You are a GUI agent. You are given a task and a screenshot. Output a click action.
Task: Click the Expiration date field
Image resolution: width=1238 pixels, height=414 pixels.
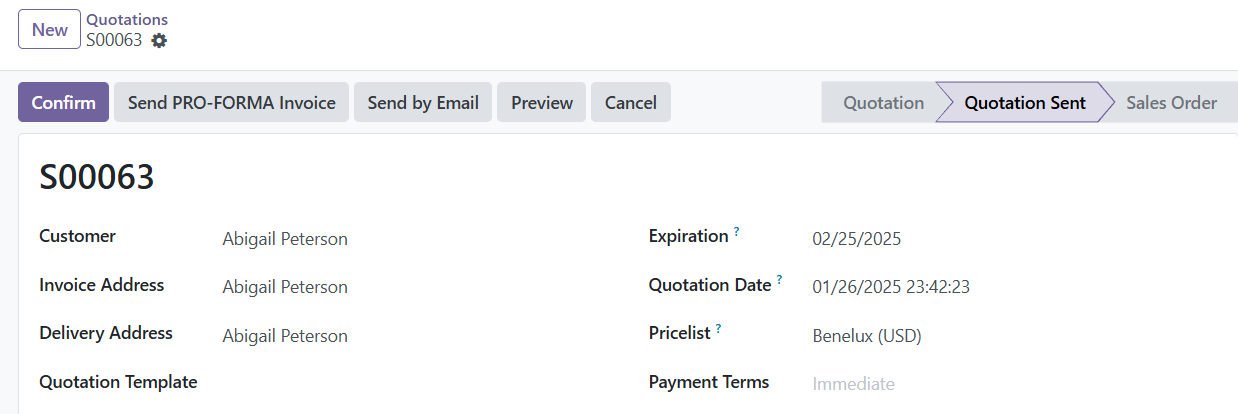pos(1020,239)
